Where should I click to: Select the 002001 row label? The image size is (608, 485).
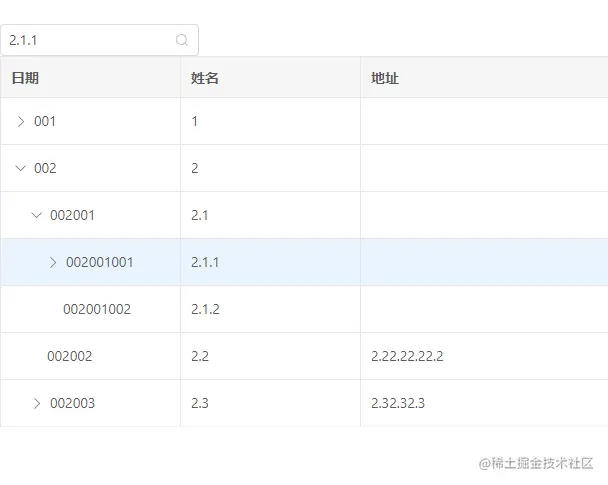point(72,215)
